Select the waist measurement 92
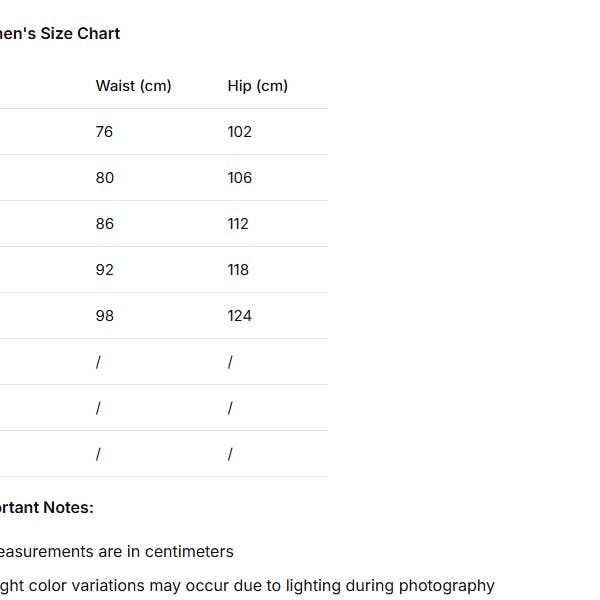 point(104,270)
